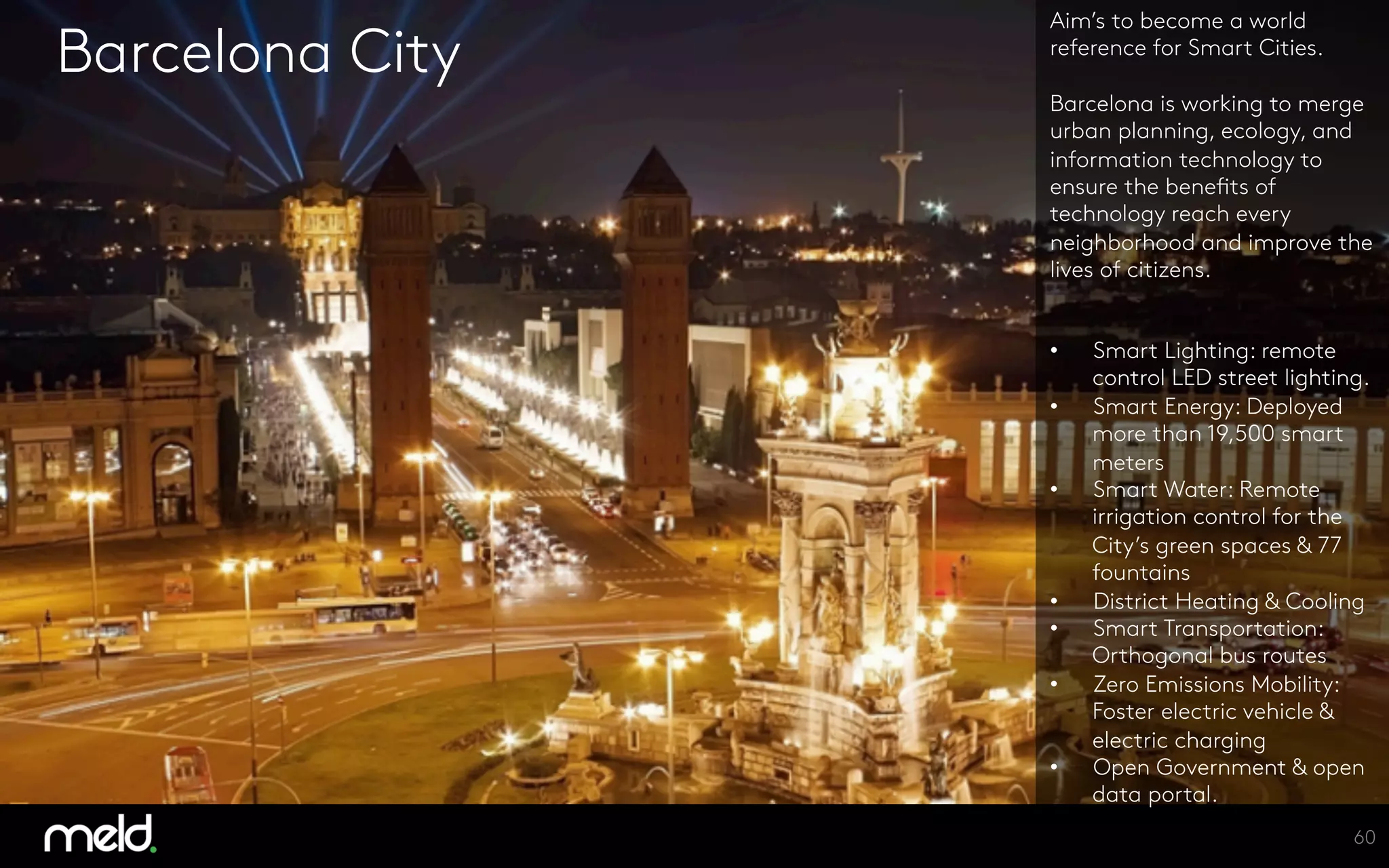The height and width of the screenshot is (868, 1389).
Task: Click 'District Heating & Cooling' bullet
Action: point(1228,601)
